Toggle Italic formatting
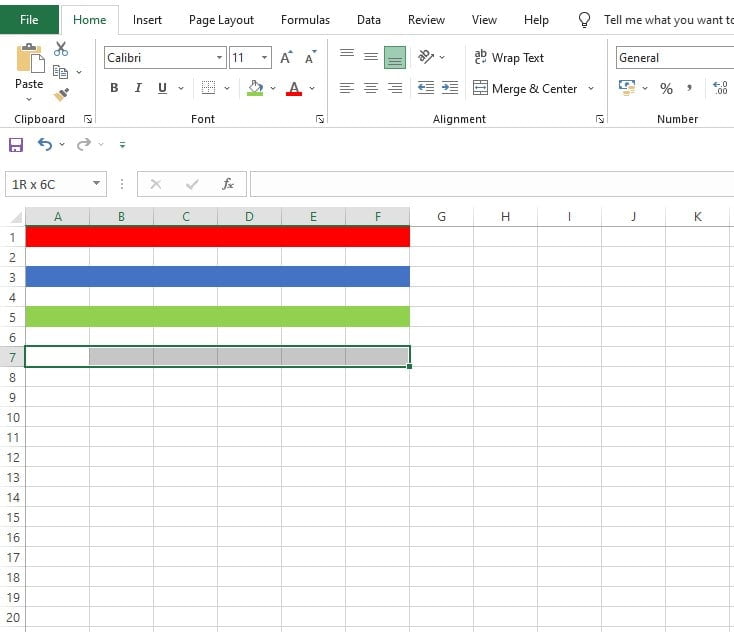Screen dimensions: 734x632 pos(138,88)
